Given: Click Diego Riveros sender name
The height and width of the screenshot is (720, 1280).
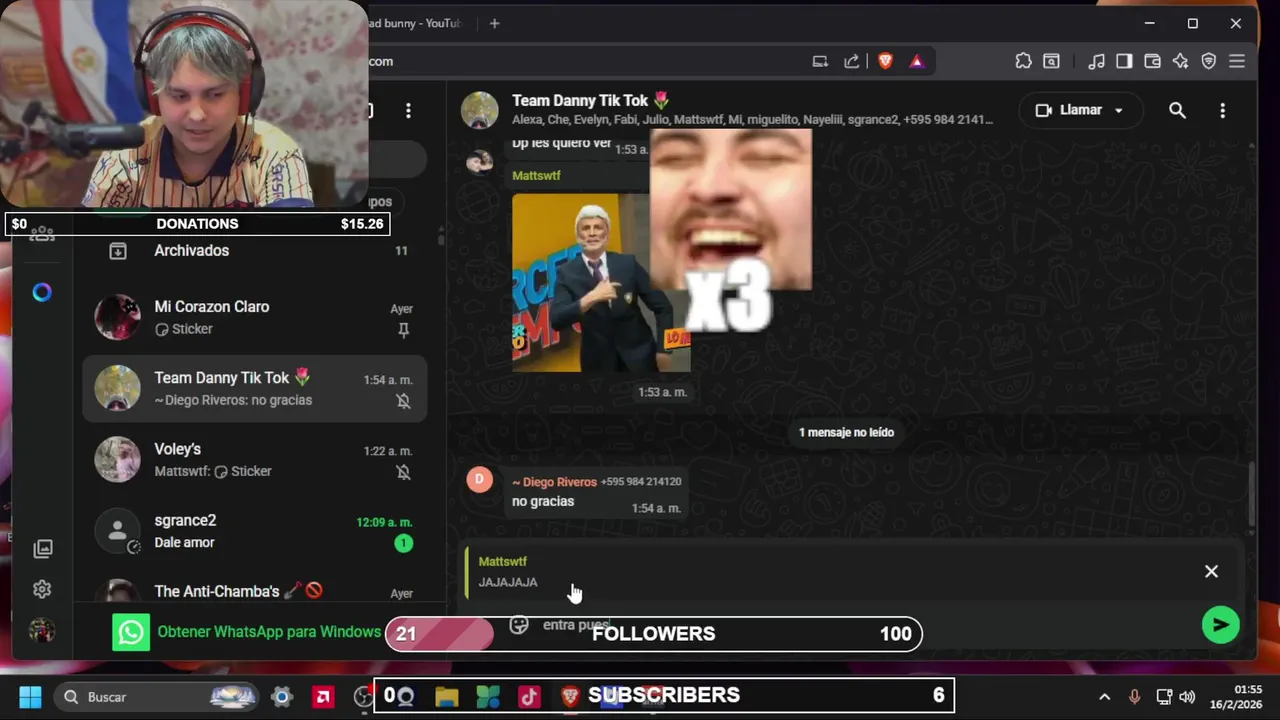Looking at the screenshot, I should 554,482.
